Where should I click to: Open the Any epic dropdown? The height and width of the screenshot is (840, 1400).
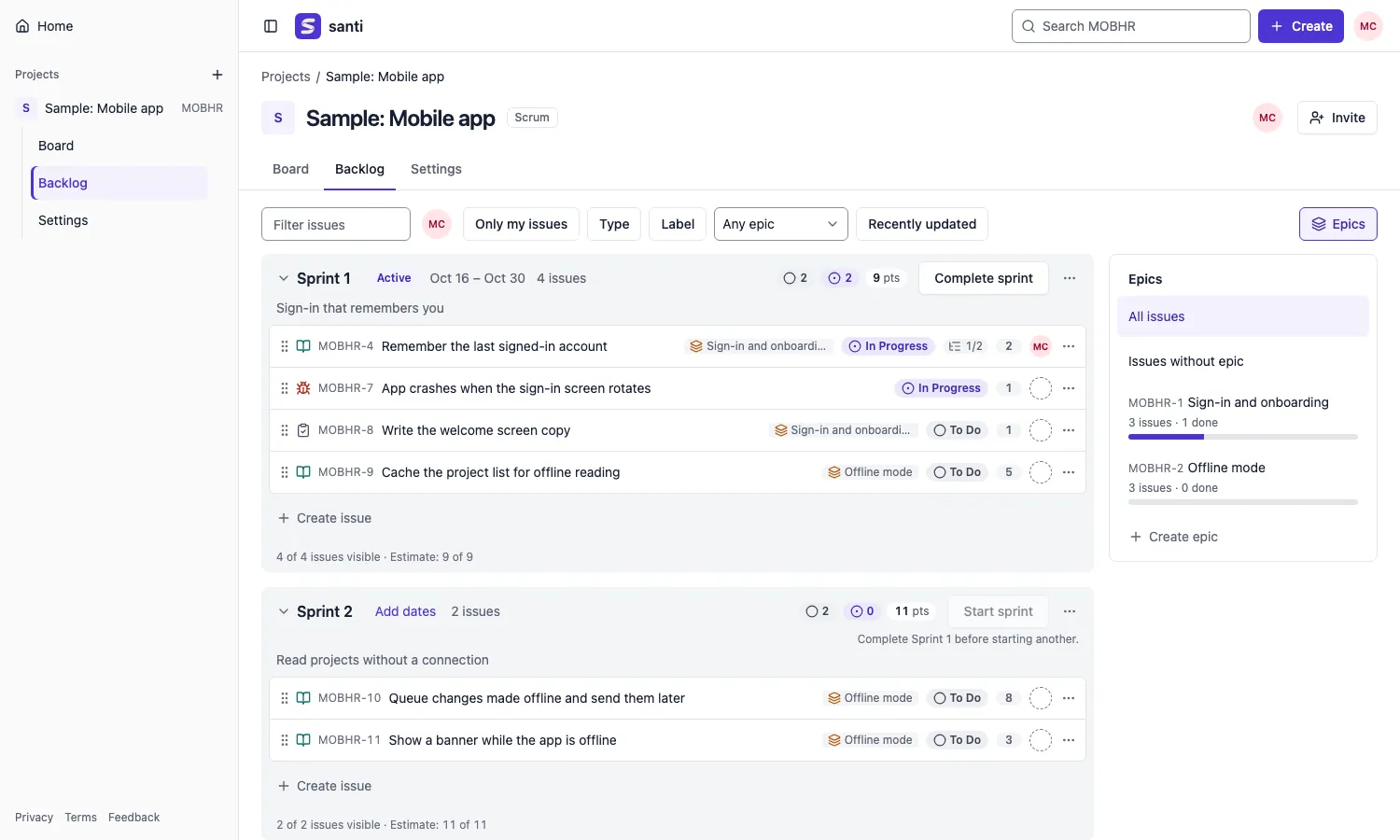click(781, 224)
